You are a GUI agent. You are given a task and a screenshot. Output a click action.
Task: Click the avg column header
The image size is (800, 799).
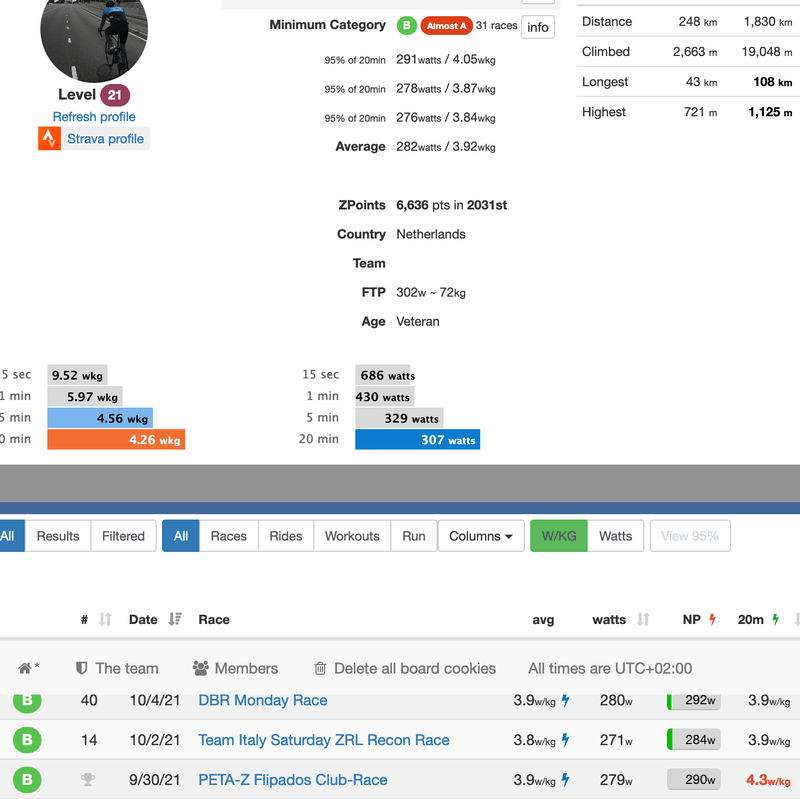click(x=543, y=619)
